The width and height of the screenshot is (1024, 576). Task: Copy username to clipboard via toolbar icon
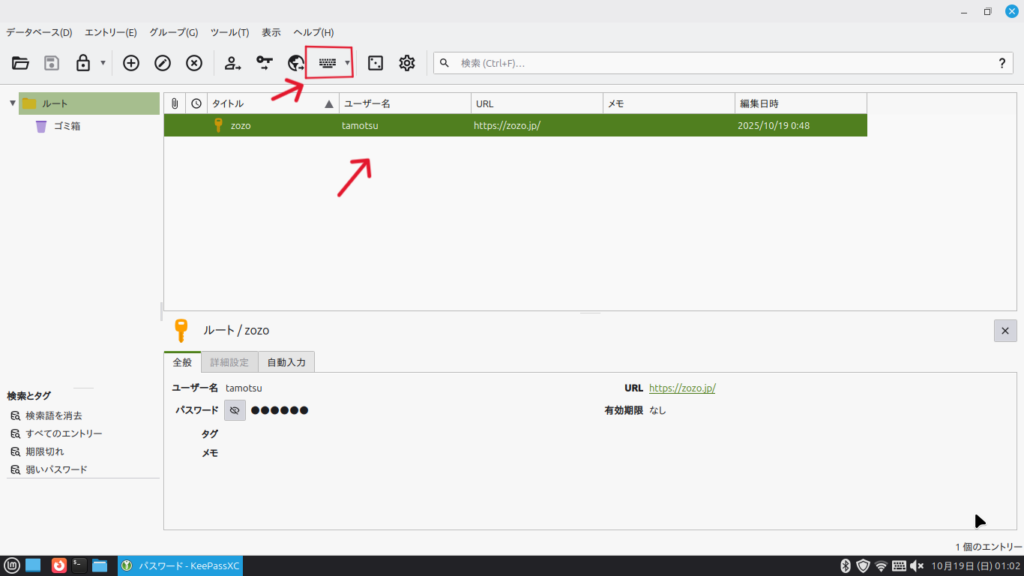232,63
